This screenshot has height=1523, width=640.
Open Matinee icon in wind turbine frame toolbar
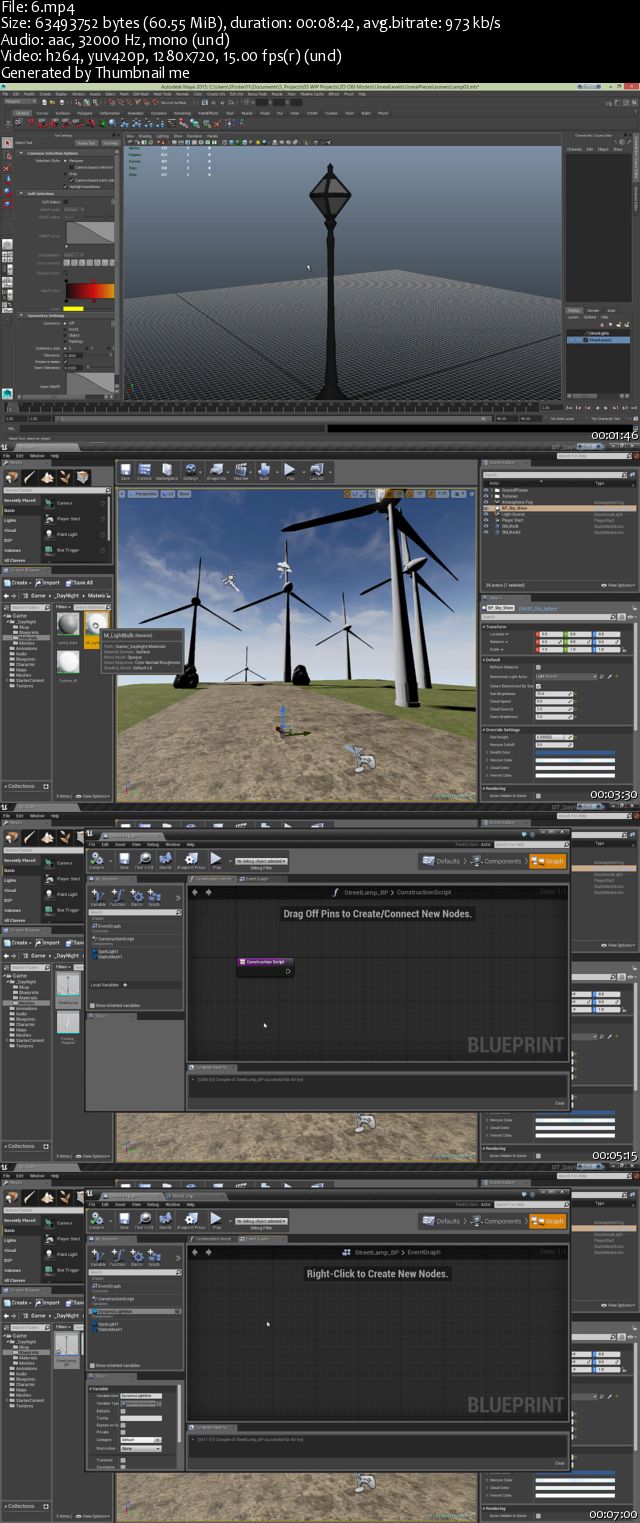coord(241,471)
